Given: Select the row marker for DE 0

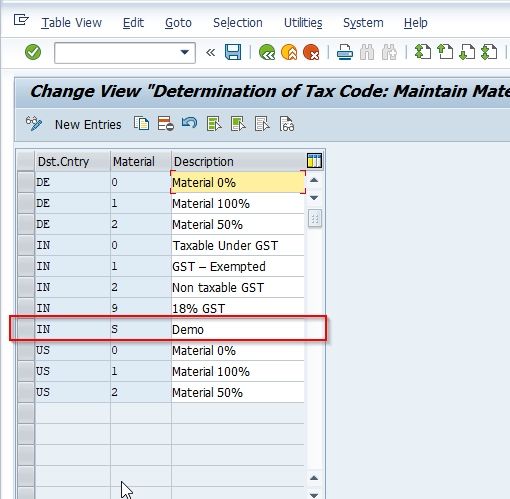Looking at the screenshot, I should pyautogui.click(x=26, y=182).
